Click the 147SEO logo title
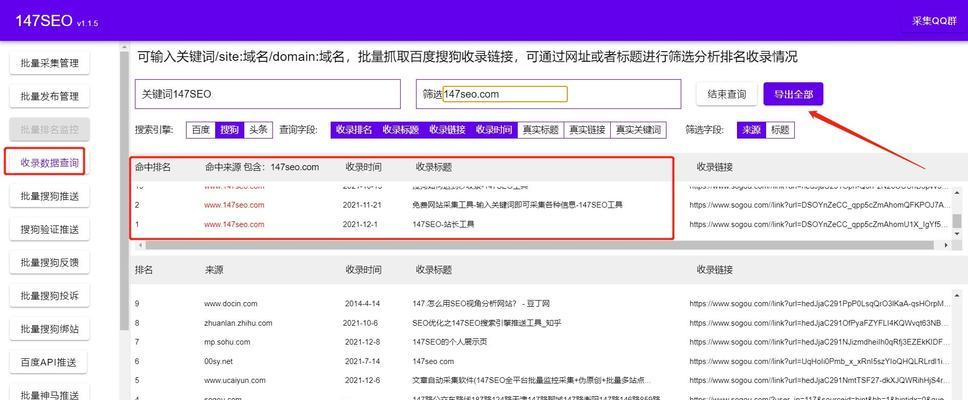 [44, 22]
